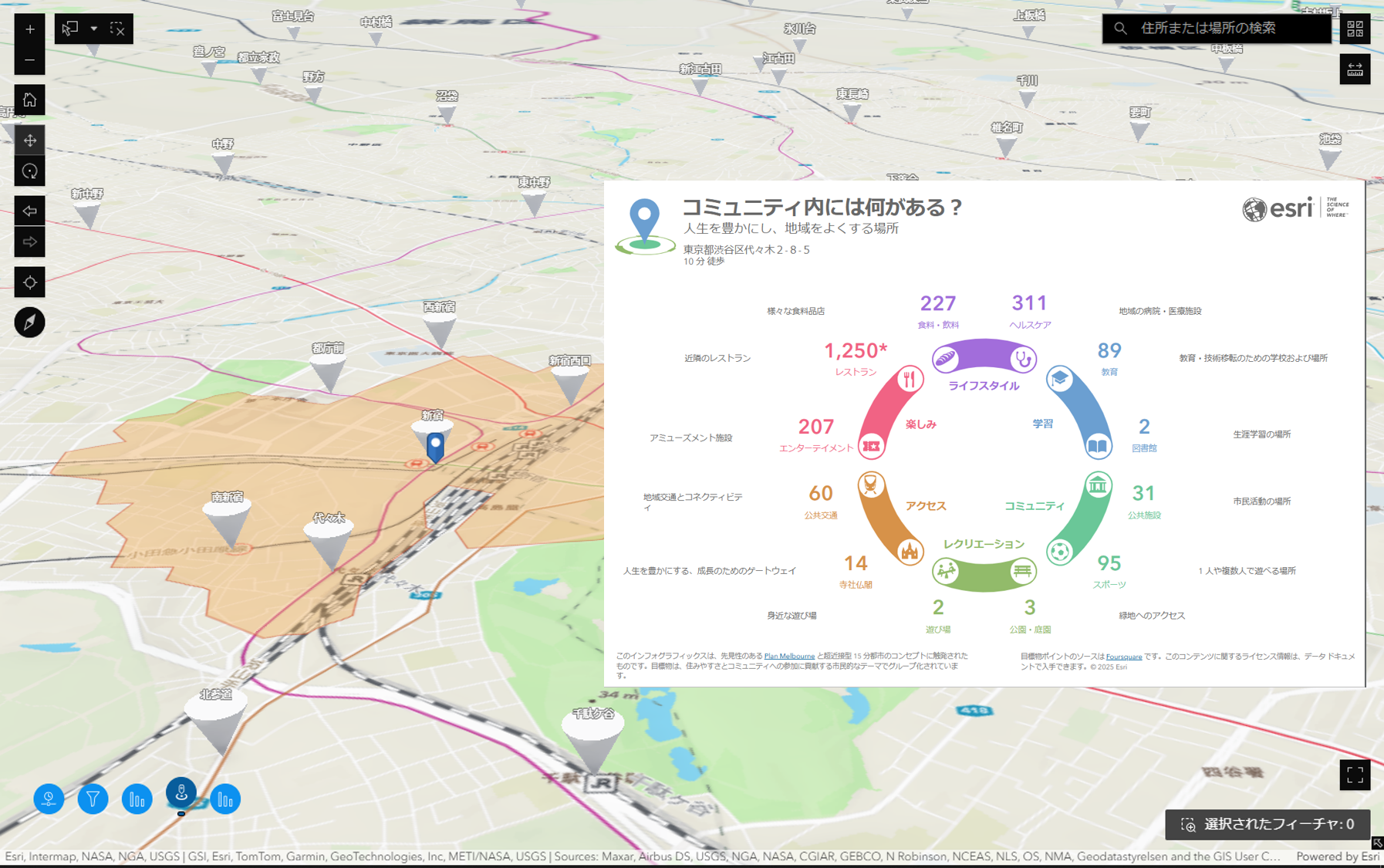The height and width of the screenshot is (868, 1384).
Task: Clear the current map selection
Action: (118, 28)
